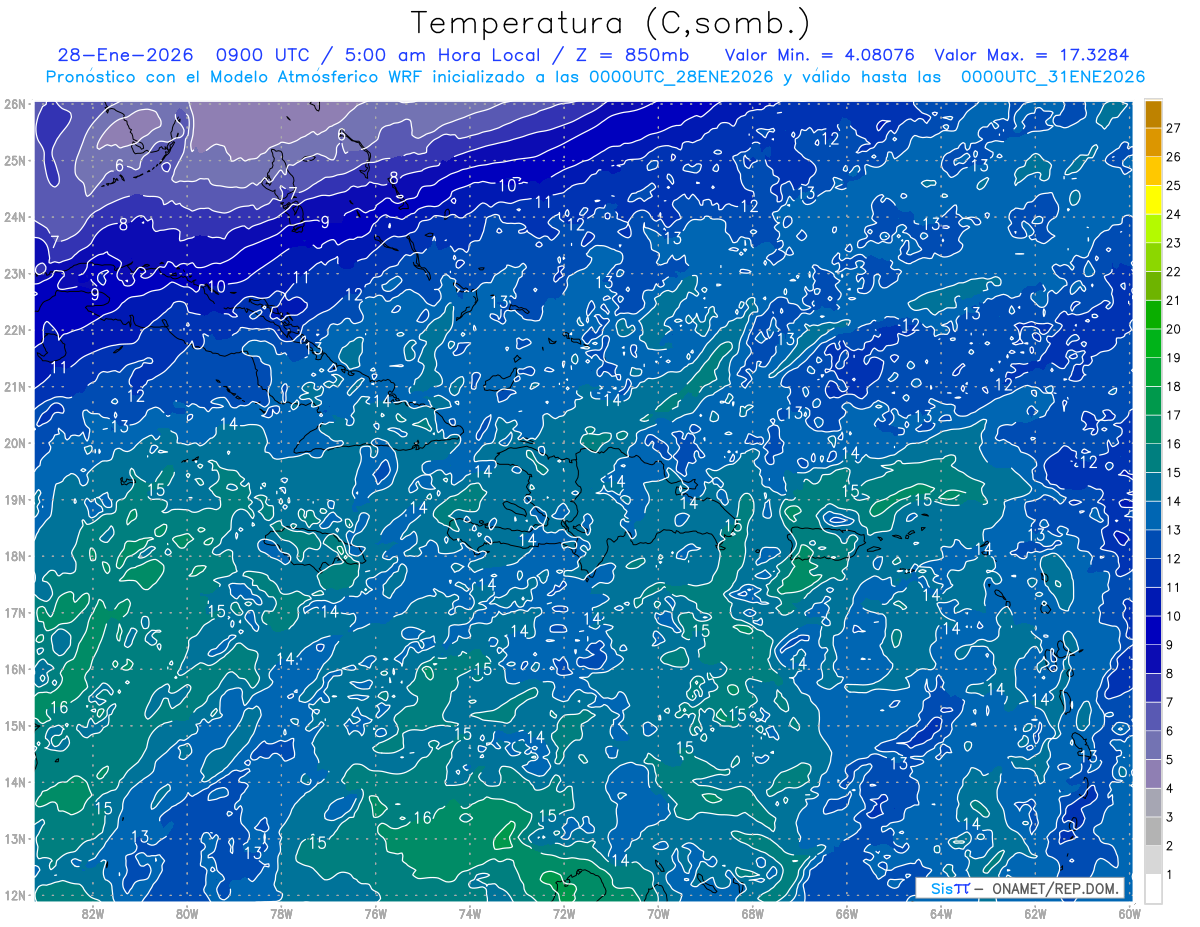Viewport: 1200px width, 927px height.
Task: Click the purple colorbar band between 4 and 5
Action: [1154, 773]
